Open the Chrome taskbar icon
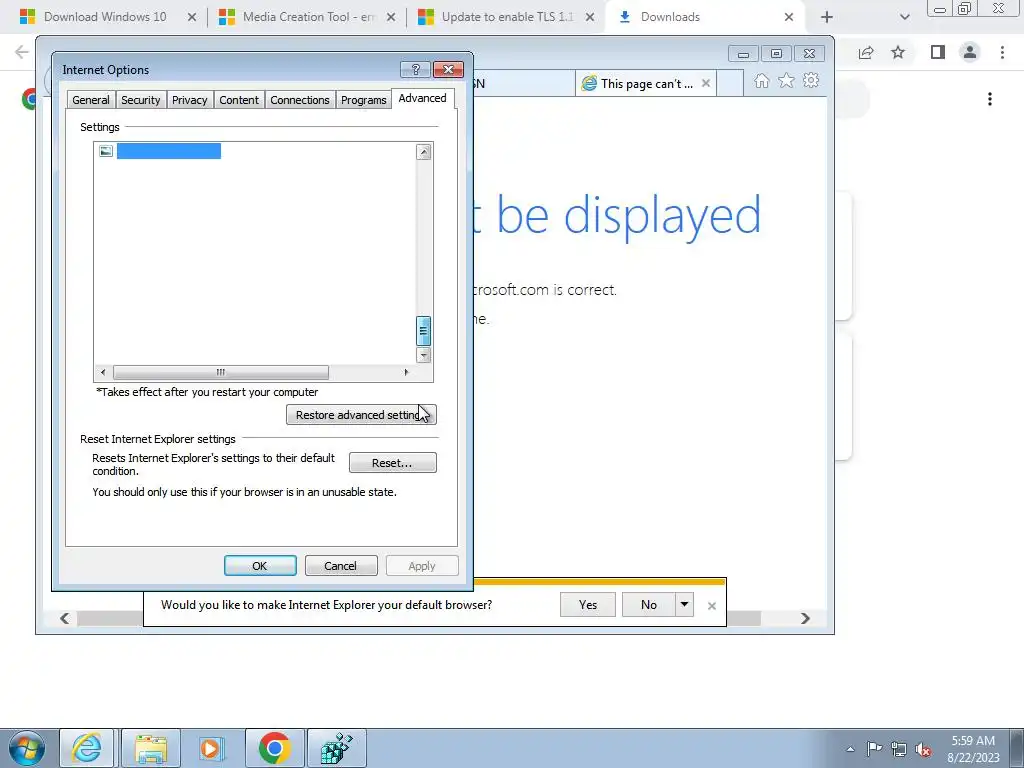 [x=274, y=748]
